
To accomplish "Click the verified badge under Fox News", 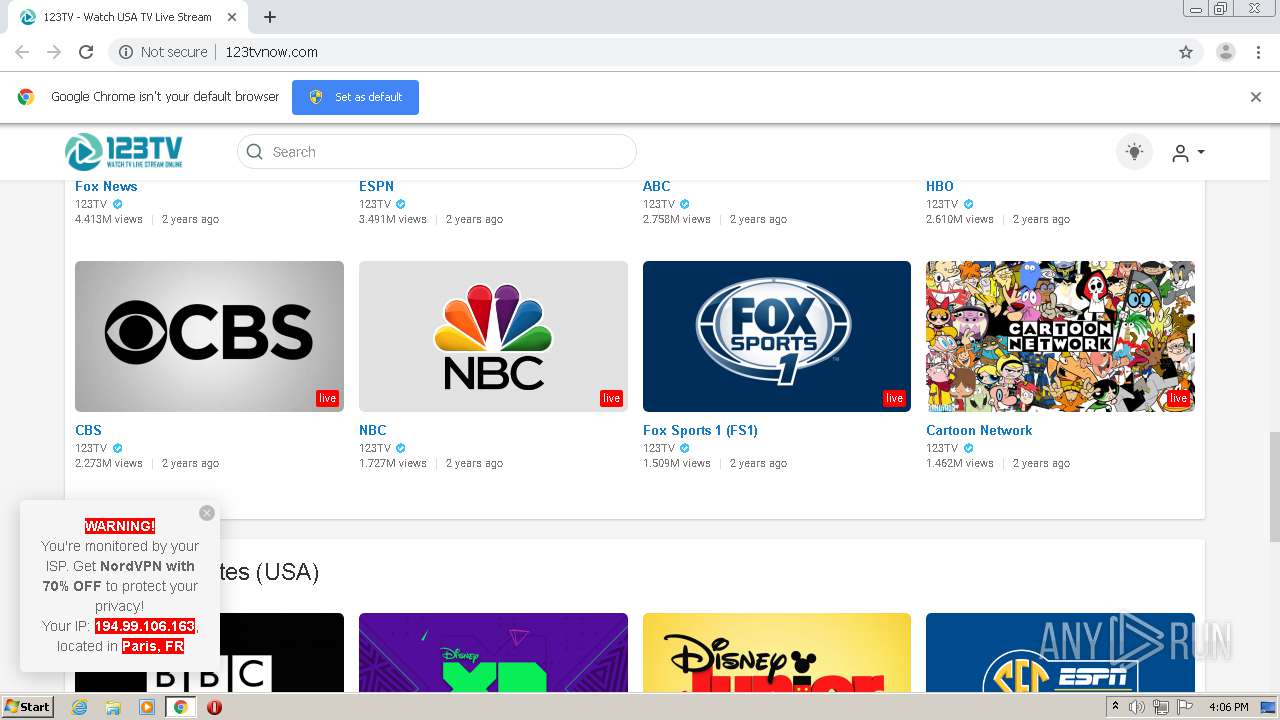I will (117, 204).
